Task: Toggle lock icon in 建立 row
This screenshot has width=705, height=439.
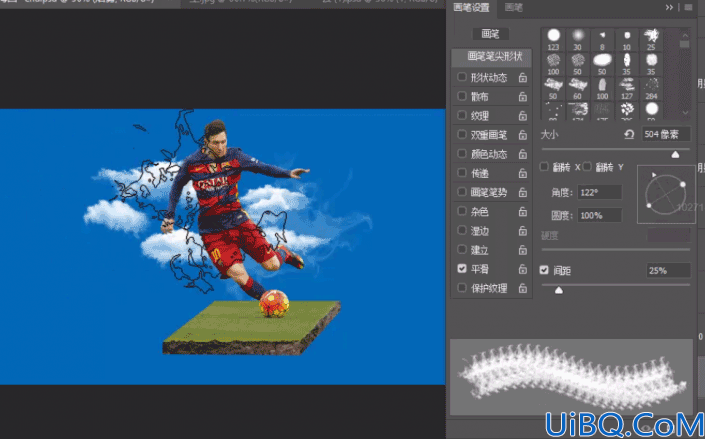Action: [522, 250]
